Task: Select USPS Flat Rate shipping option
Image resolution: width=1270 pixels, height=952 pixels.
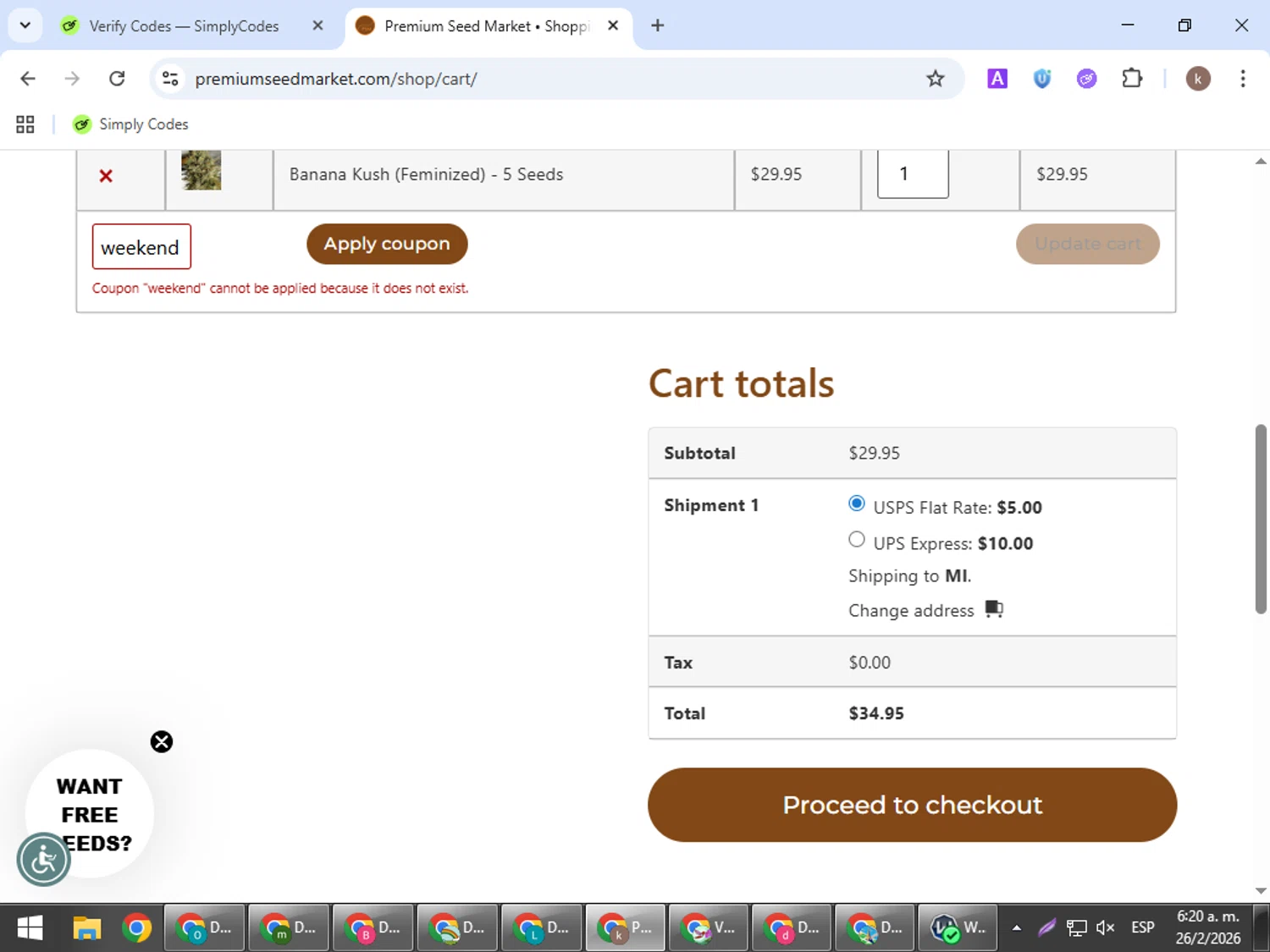Action: [857, 504]
